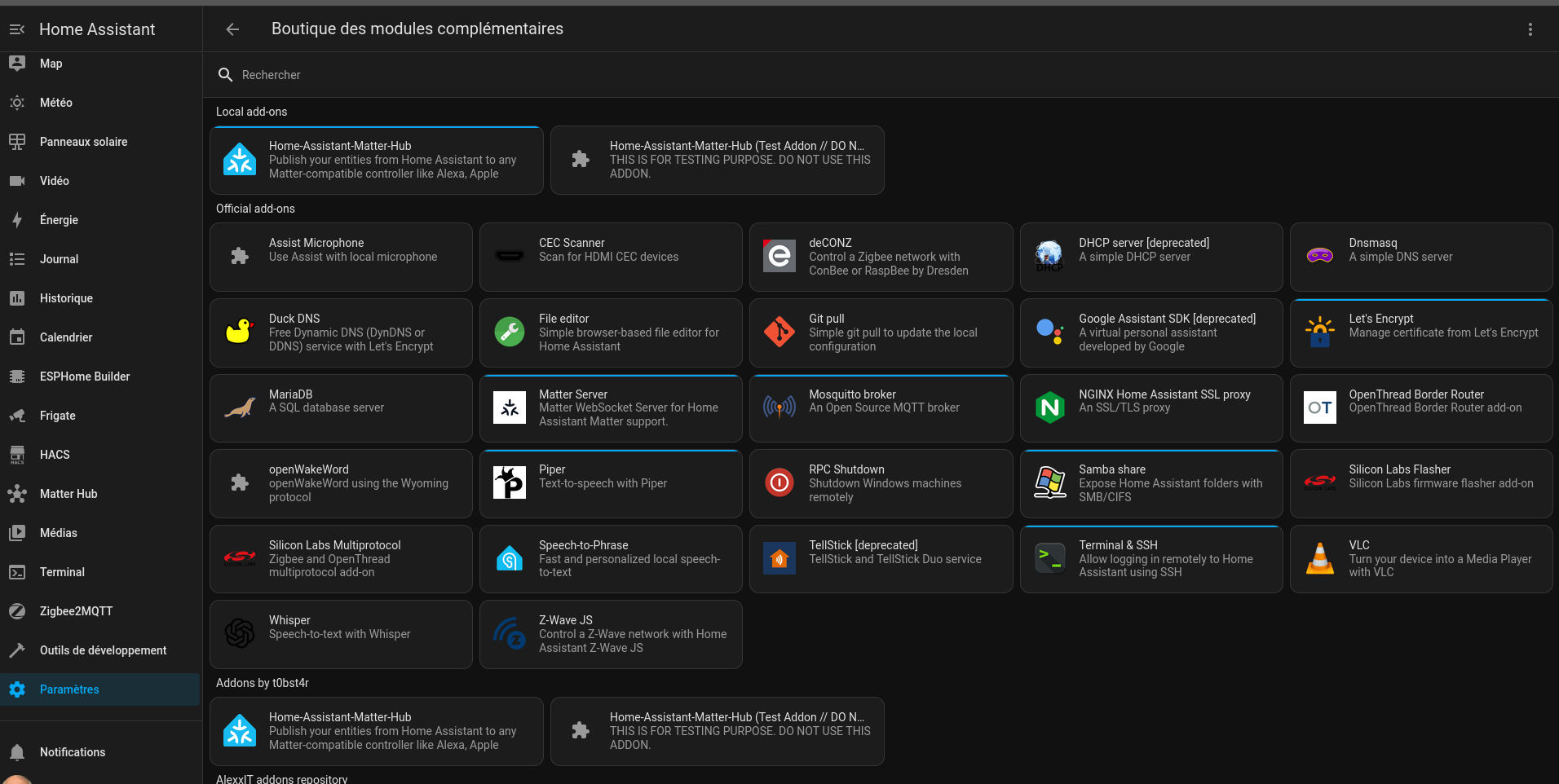The width and height of the screenshot is (1559, 784).
Task: Click the NGINX SSL proxy icon
Action: pyautogui.click(x=1049, y=407)
